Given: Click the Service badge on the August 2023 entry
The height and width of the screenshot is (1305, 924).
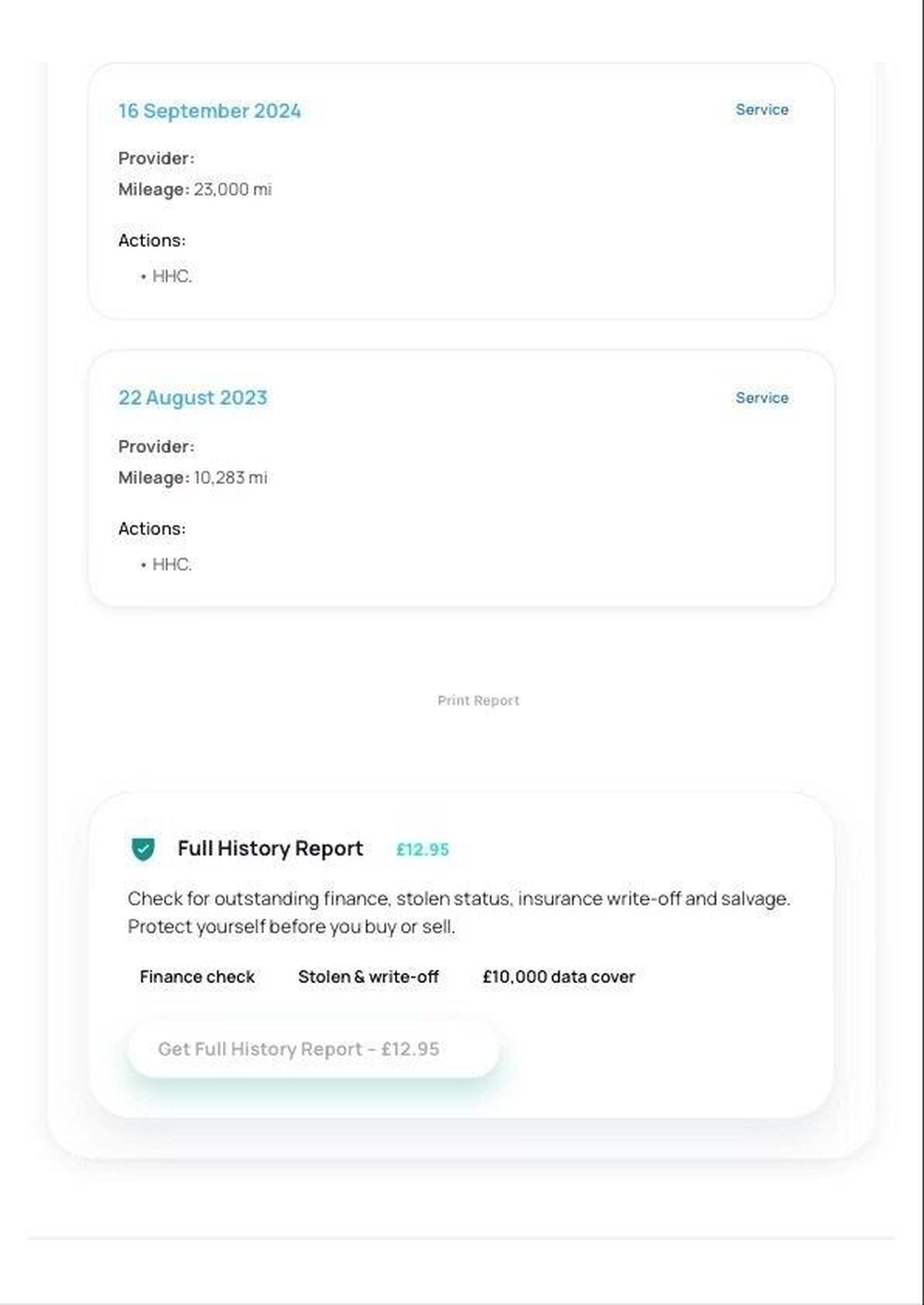Looking at the screenshot, I should tap(761, 398).
